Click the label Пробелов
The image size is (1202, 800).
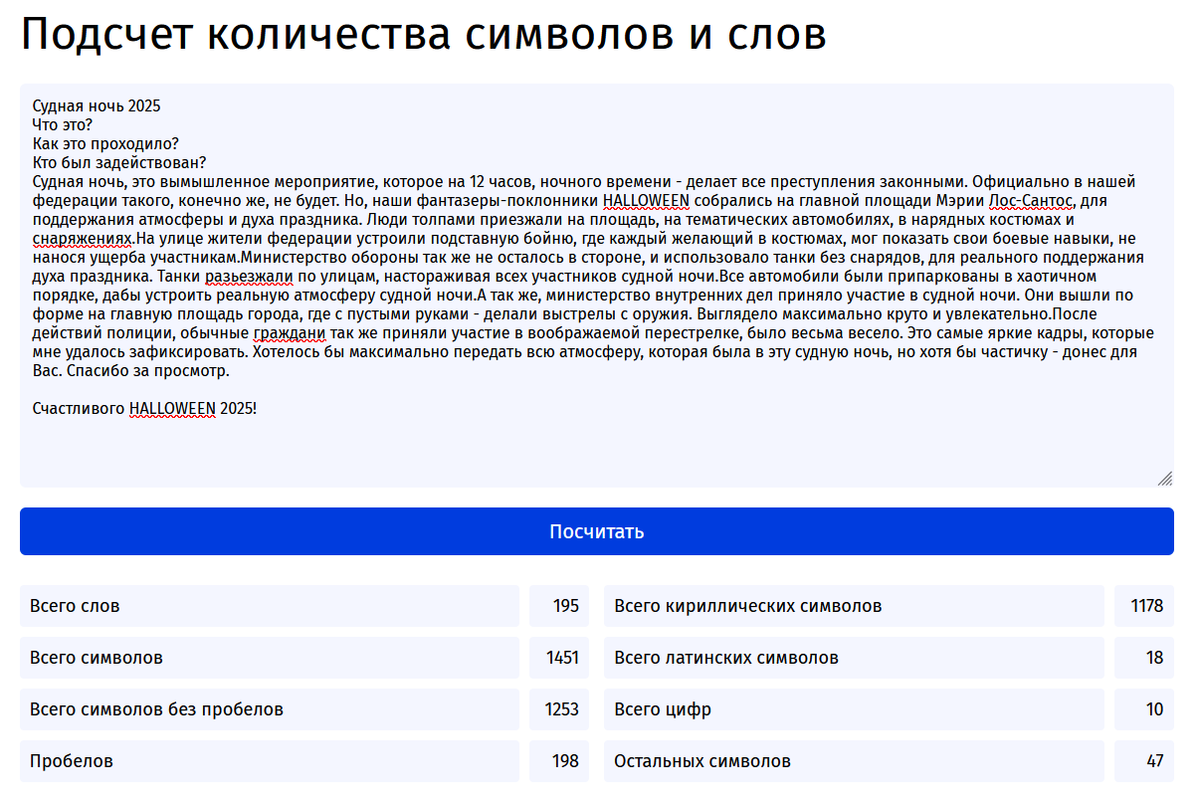click(x=71, y=761)
